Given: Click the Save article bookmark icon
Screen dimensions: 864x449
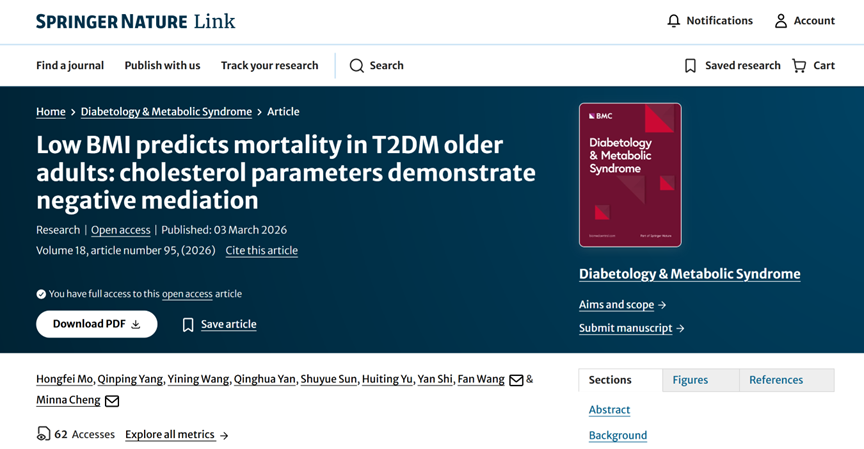Looking at the screenshot, I should coord(188,325).
